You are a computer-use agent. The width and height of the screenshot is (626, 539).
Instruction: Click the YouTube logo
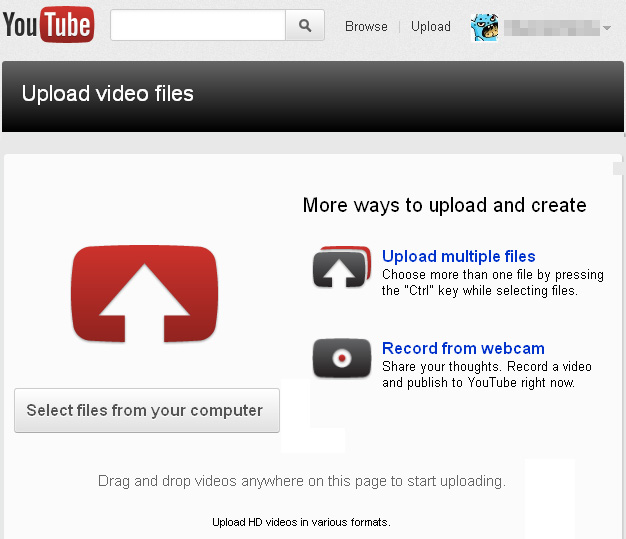point(48,25)
